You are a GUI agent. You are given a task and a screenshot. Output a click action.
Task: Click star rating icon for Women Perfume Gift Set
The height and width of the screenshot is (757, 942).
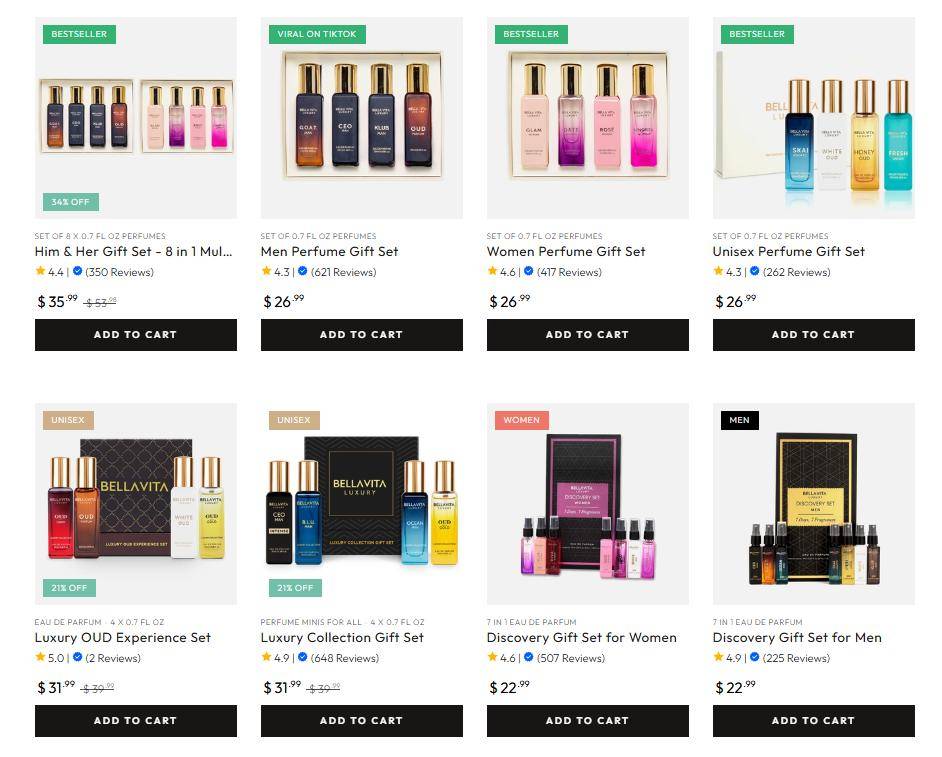point(493,271)
